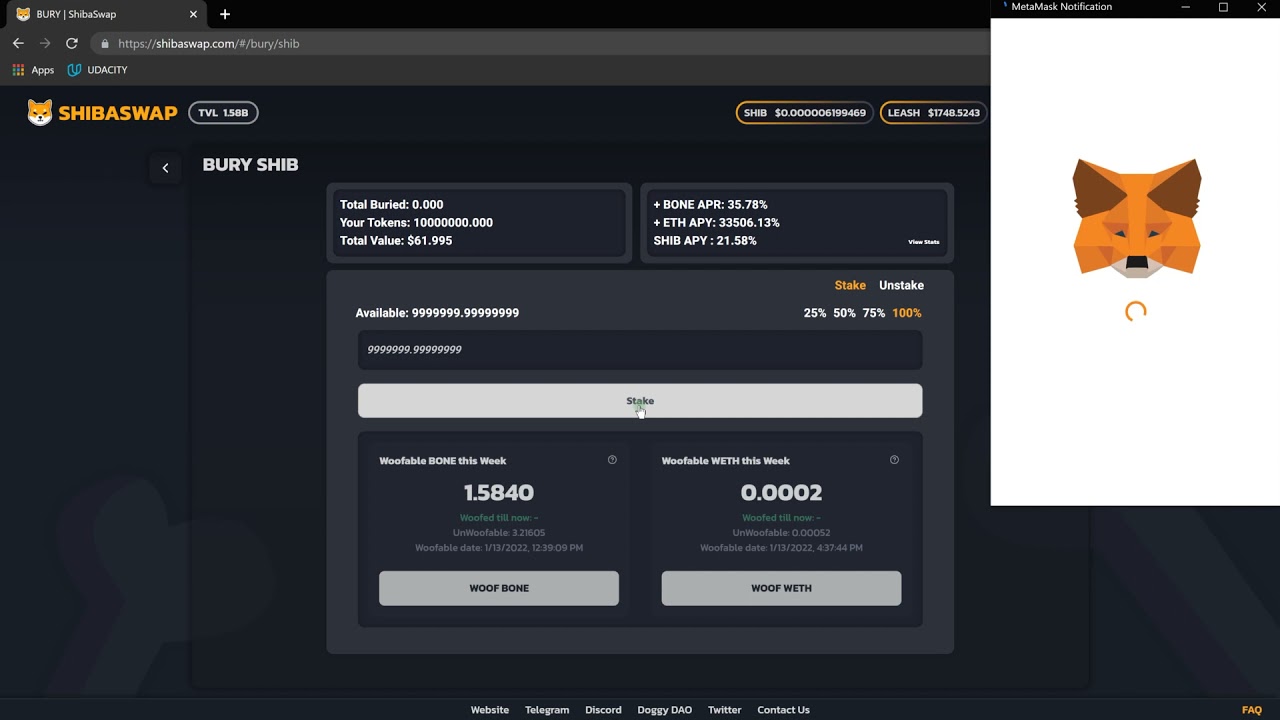The width and height of the screenshot is (1280, 720).
Task: Click the SHIB price badge
Action: point(805,113)
